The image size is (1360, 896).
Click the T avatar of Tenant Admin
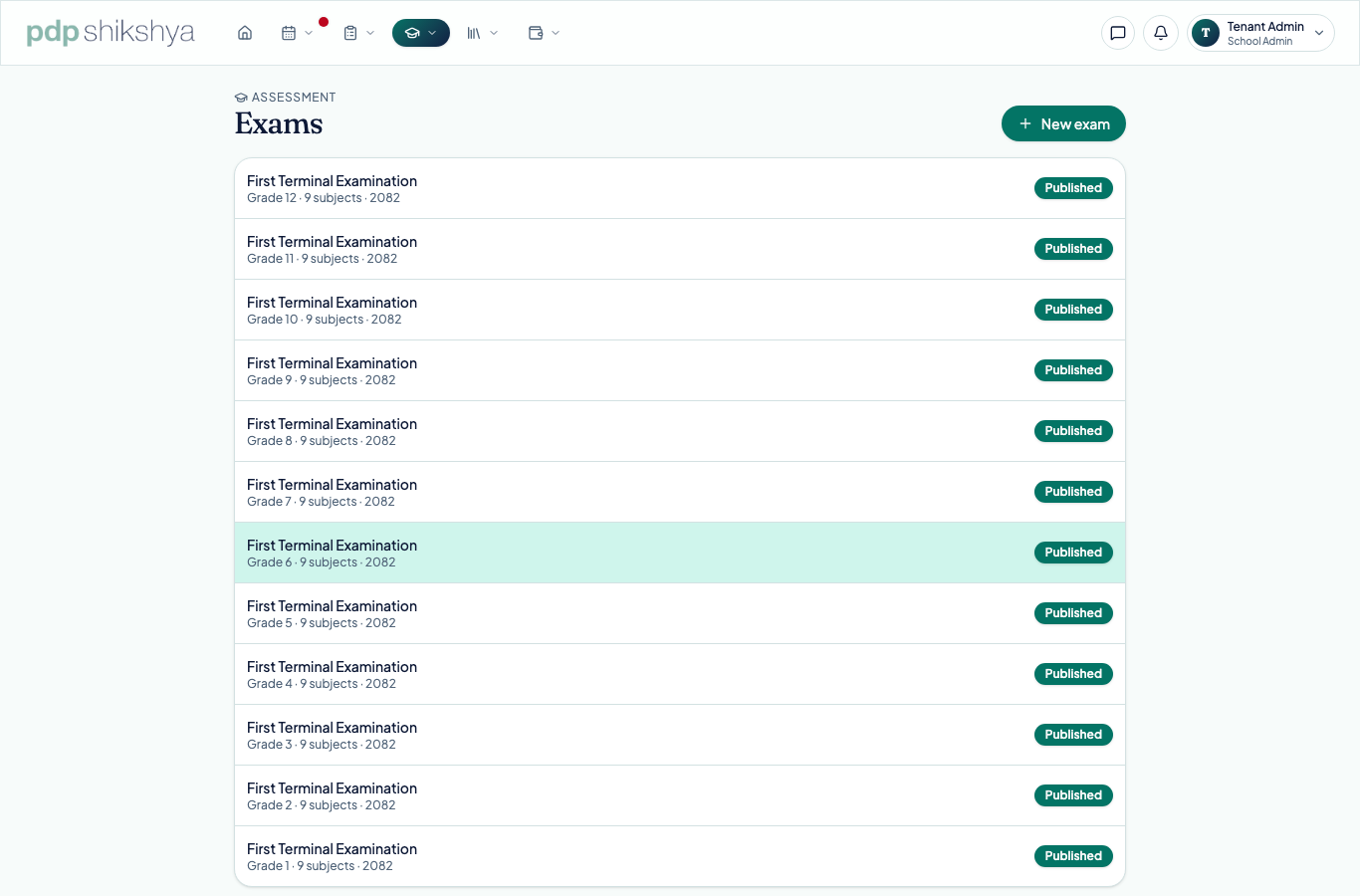tap(1206, 33)
